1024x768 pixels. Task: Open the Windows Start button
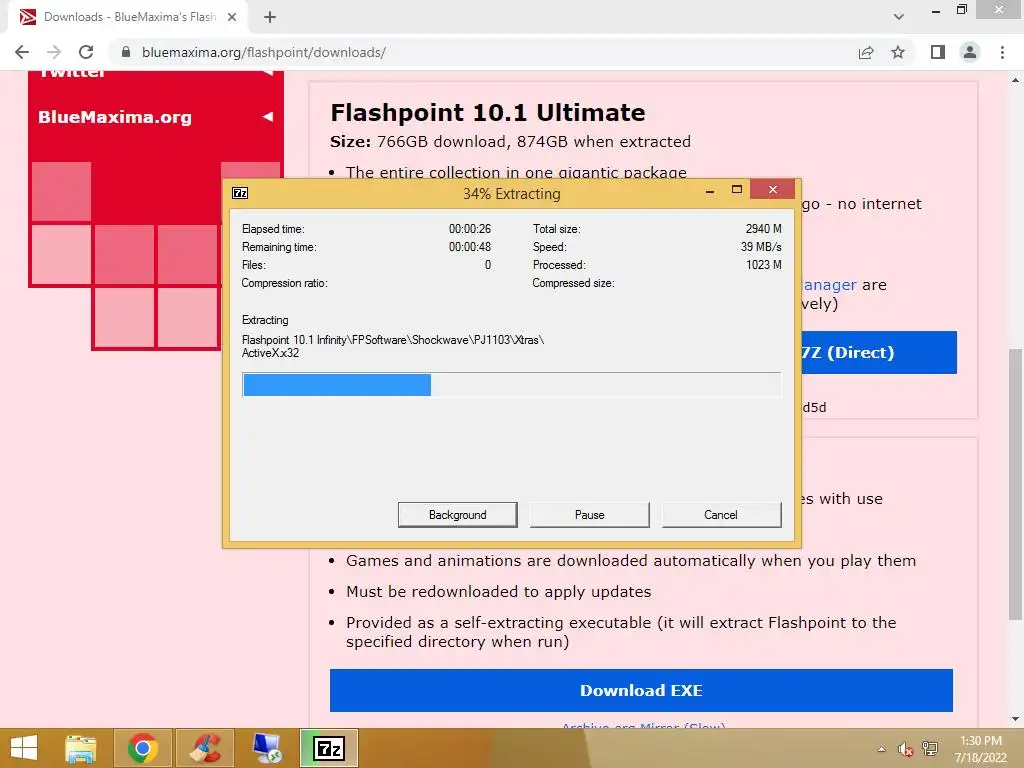(24, 748)
